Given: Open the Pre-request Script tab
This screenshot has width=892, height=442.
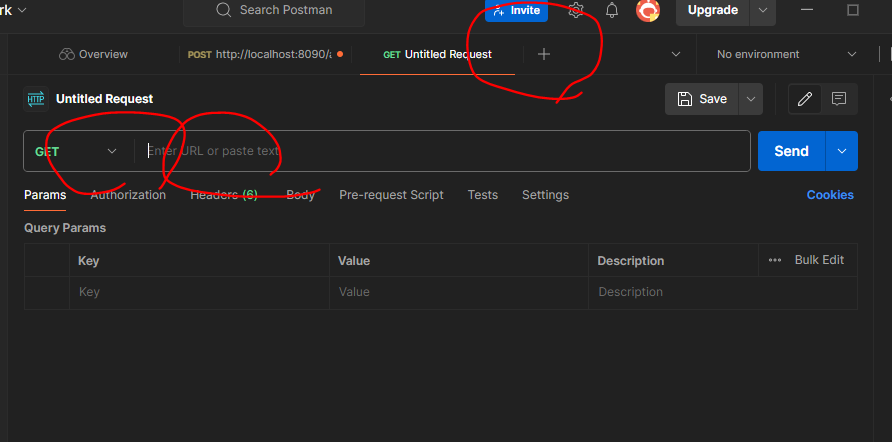Looking at the screenshot, I should tap(391, 195).
